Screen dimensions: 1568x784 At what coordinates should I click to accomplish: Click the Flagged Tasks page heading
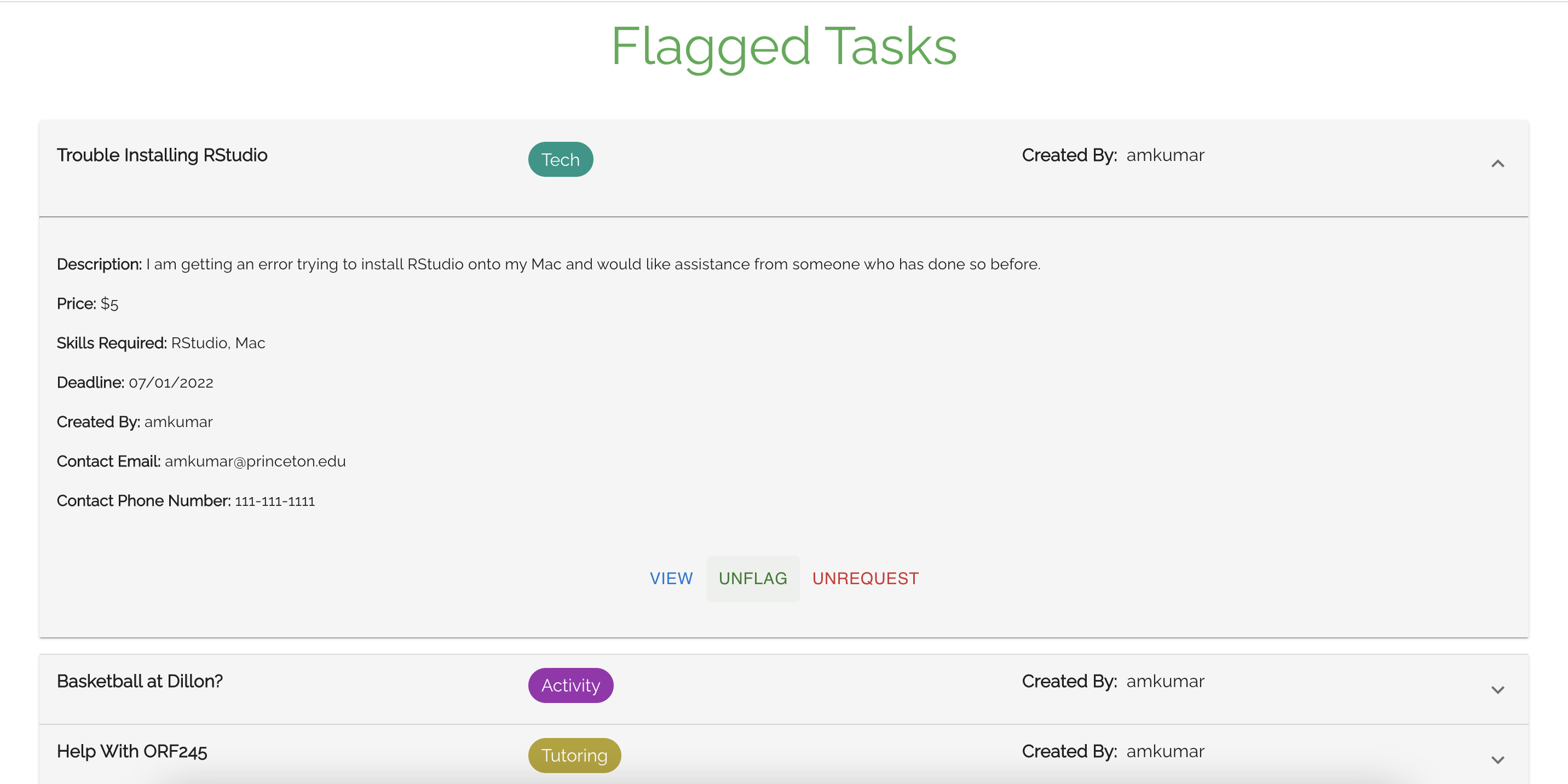783,46
